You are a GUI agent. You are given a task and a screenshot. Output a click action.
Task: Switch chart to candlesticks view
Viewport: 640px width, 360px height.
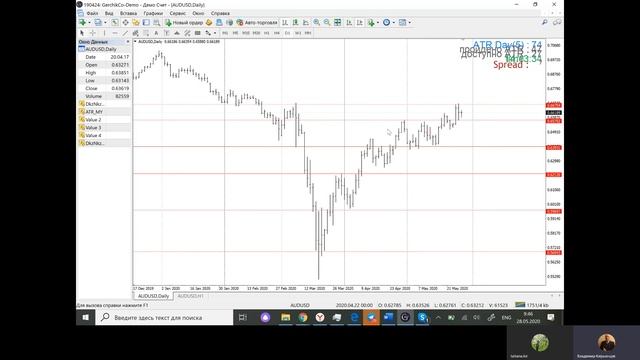(296, 22)
